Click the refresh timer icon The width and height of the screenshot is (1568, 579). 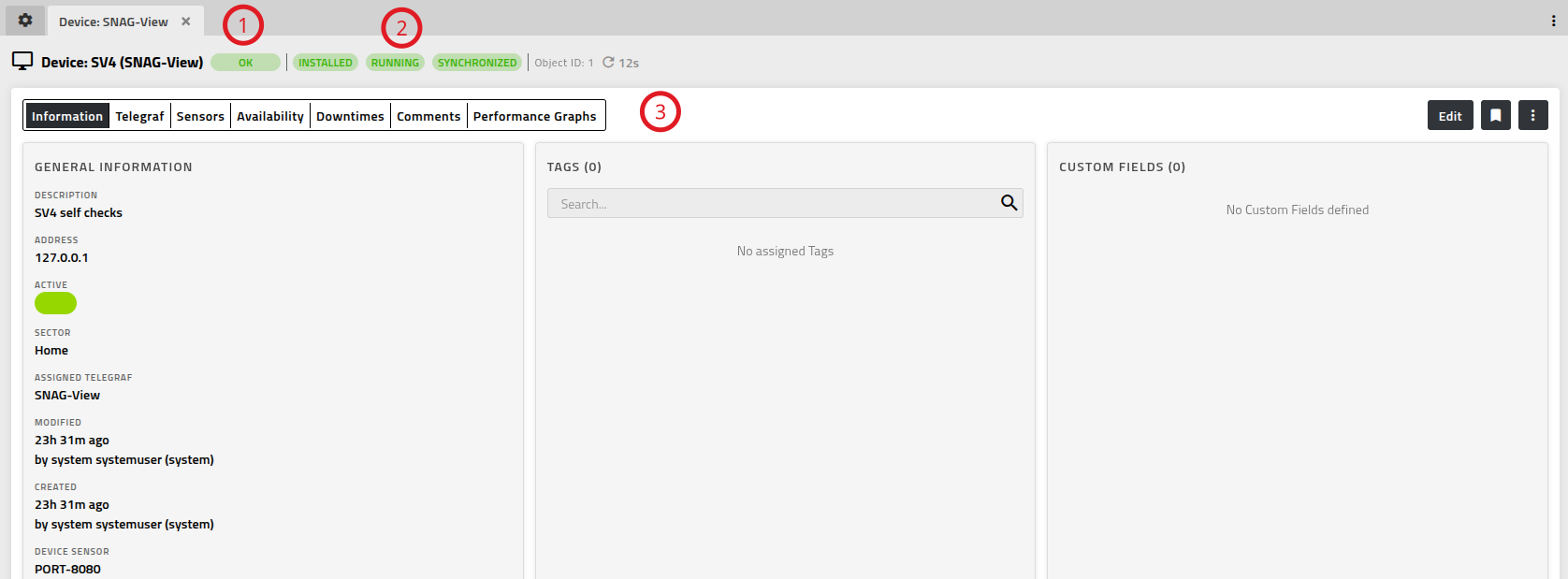[x=608, y=63]
